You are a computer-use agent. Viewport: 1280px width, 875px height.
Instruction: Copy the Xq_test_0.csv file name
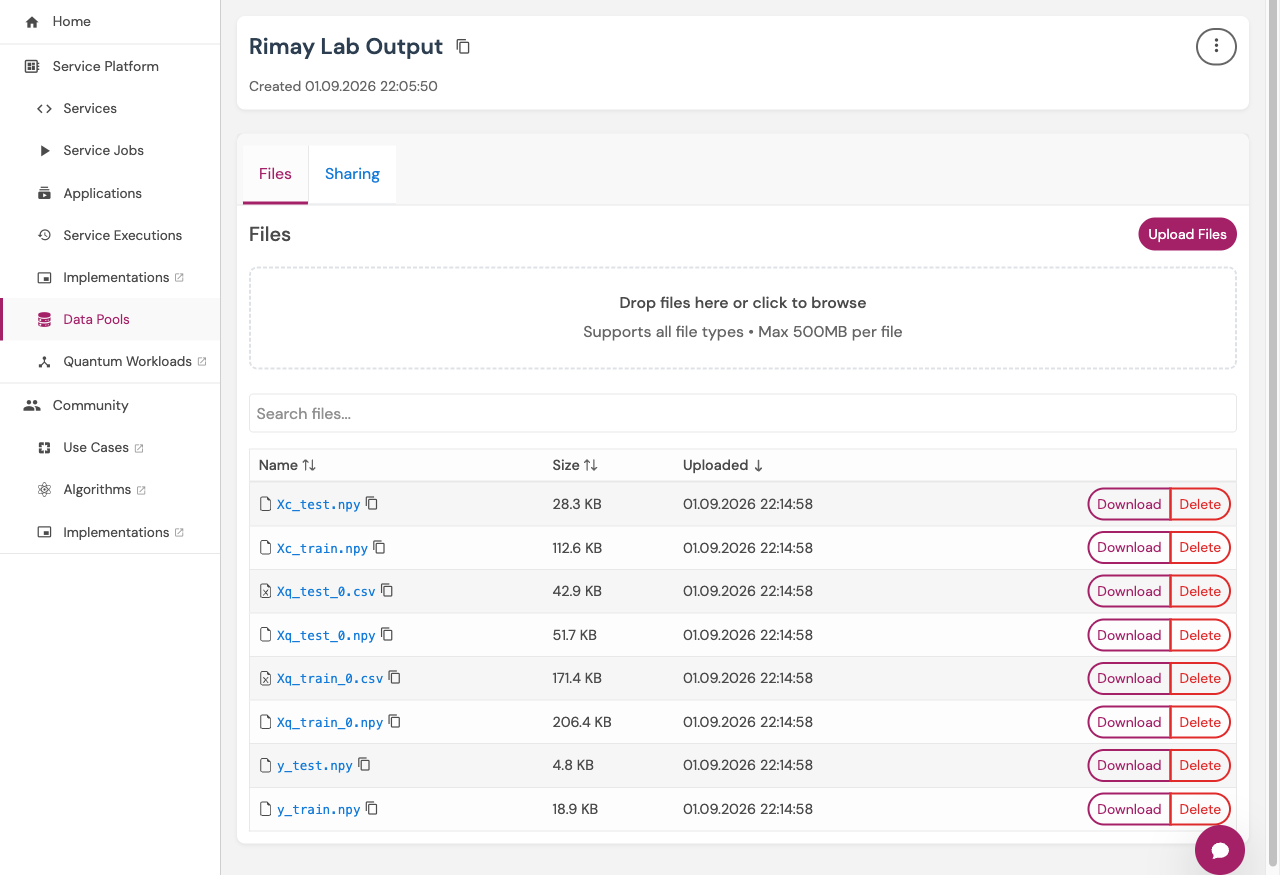(x=387, y=590)
